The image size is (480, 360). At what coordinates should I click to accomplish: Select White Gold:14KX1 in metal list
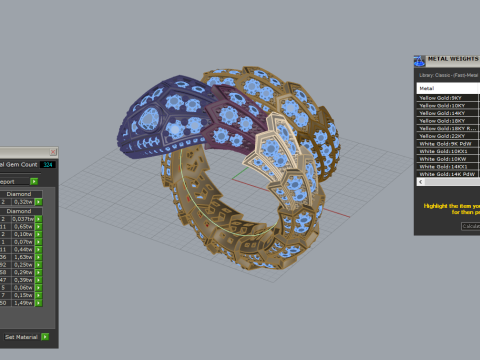coord(447,167)
